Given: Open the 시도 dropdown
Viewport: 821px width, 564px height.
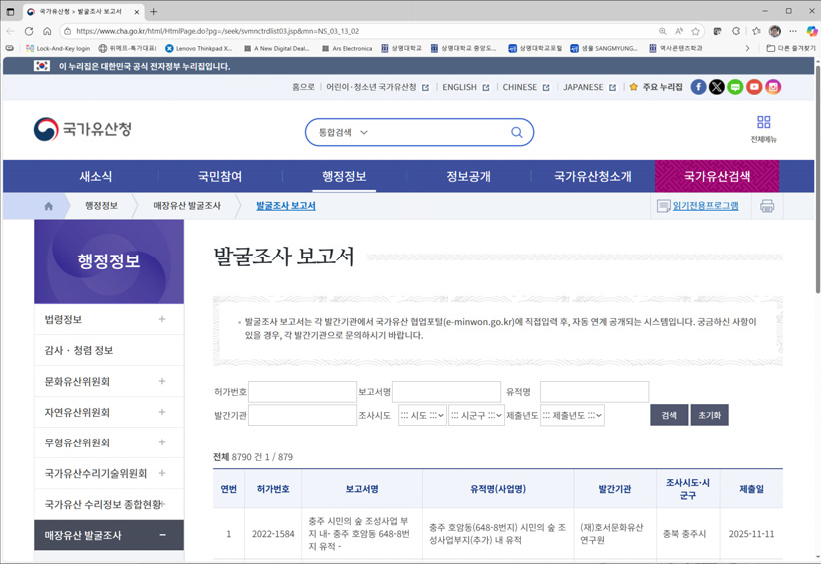Looking at the screenshot, I should (x=422, y=415).
